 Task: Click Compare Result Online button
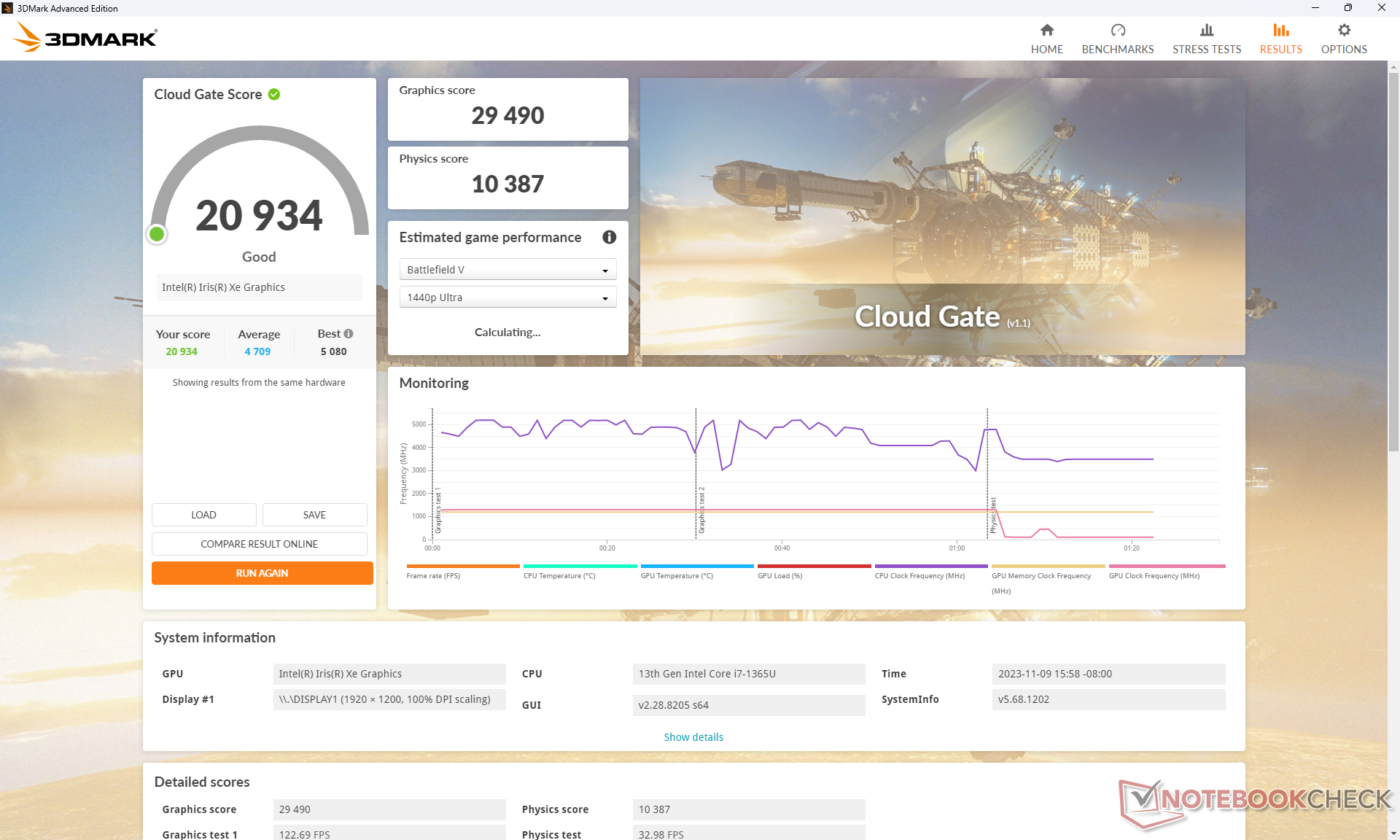coord(259,544)
